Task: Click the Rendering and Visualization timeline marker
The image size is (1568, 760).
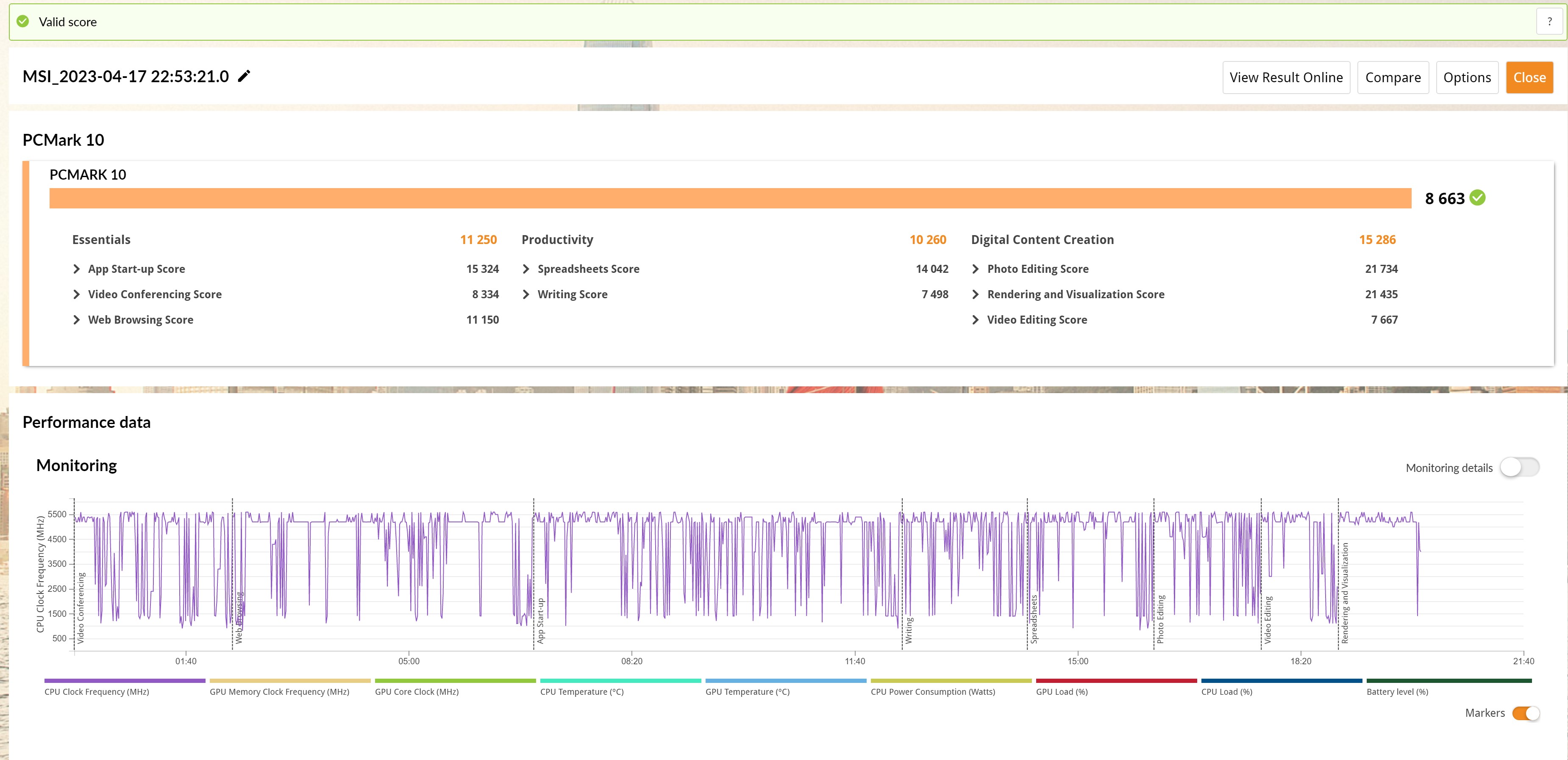Action: point(1345,593)
